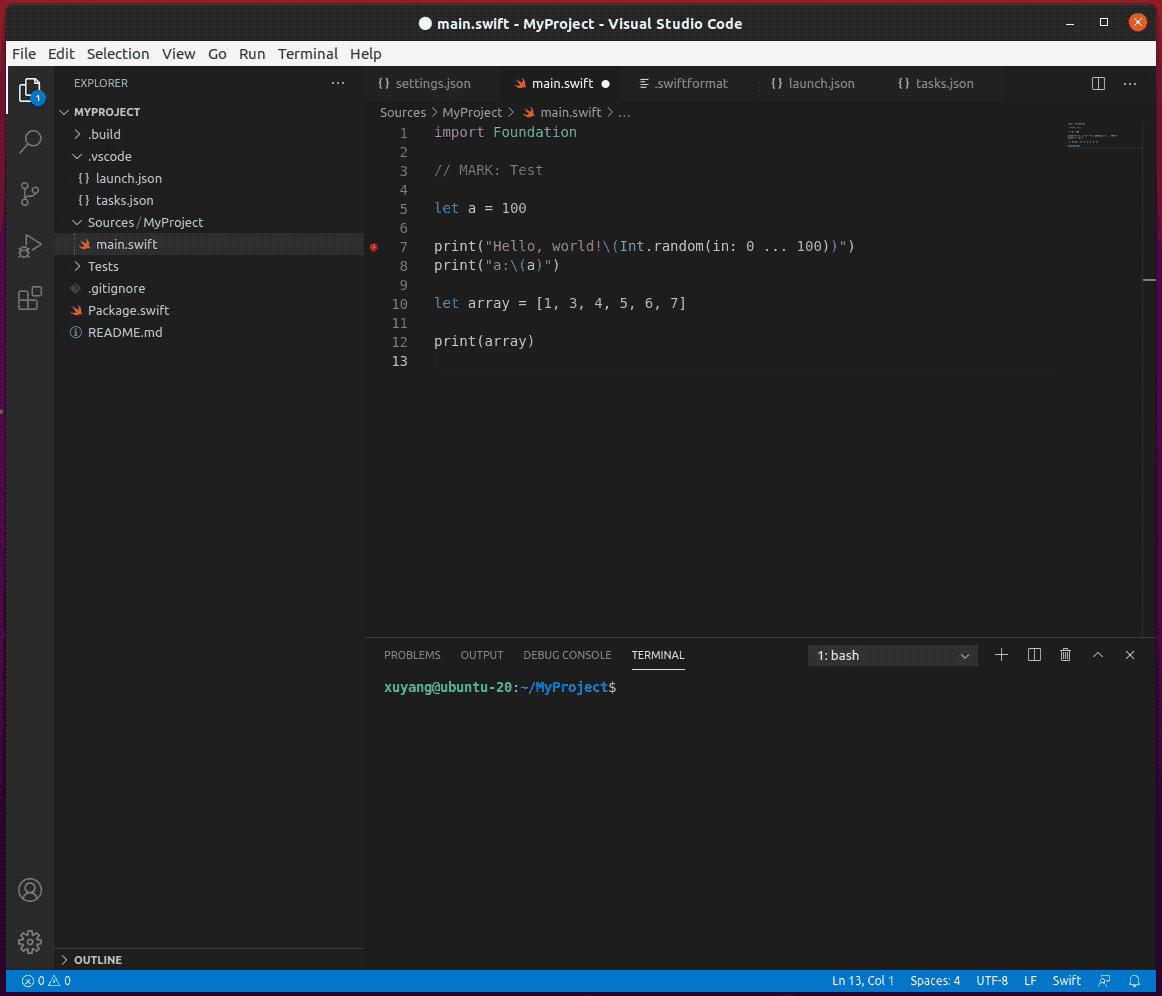Split the editor to the right
This screenshot has height=996, width=1162.
click(x=1098, y=84)
